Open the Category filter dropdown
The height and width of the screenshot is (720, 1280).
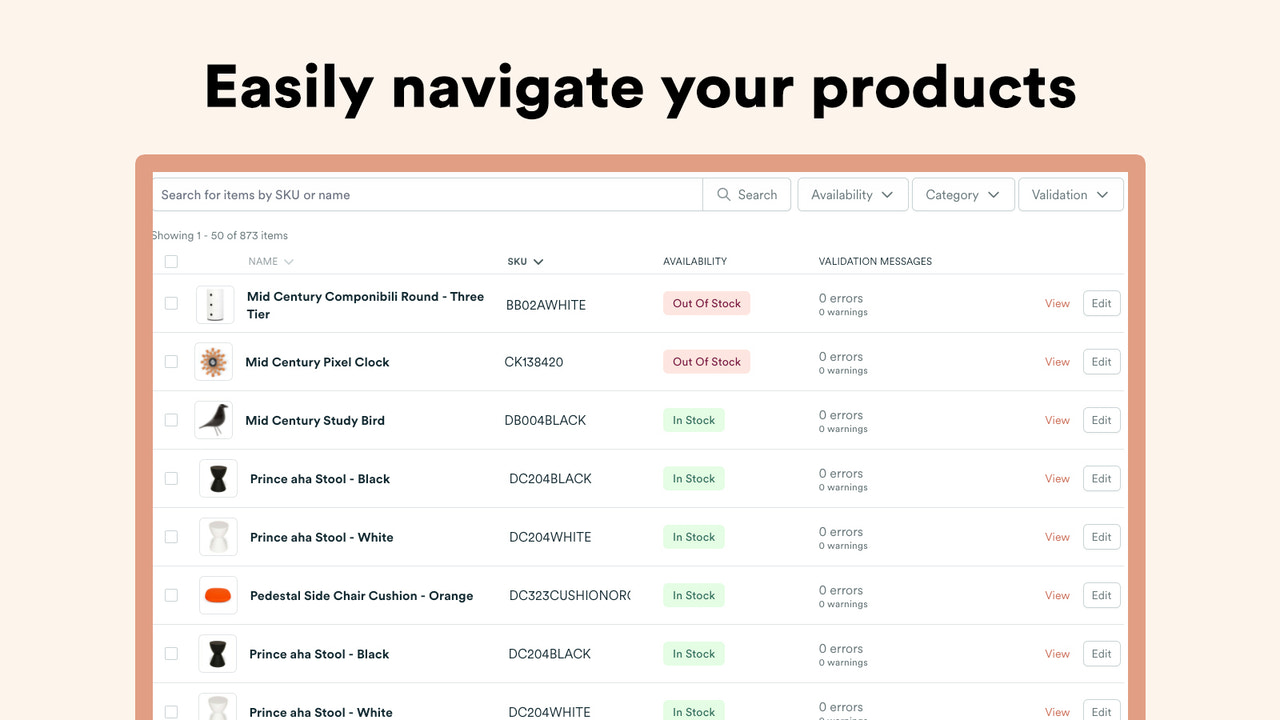[963, 194]
